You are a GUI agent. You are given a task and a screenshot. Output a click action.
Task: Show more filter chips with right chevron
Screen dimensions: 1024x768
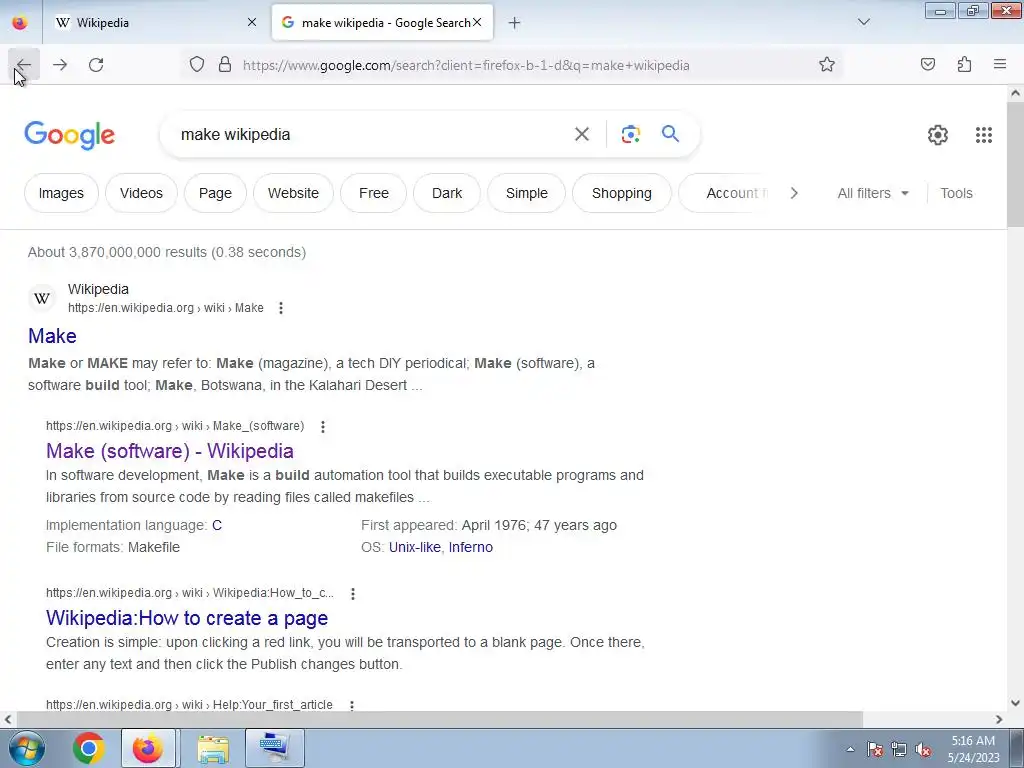pyautogui.click(x=794, y=193)
